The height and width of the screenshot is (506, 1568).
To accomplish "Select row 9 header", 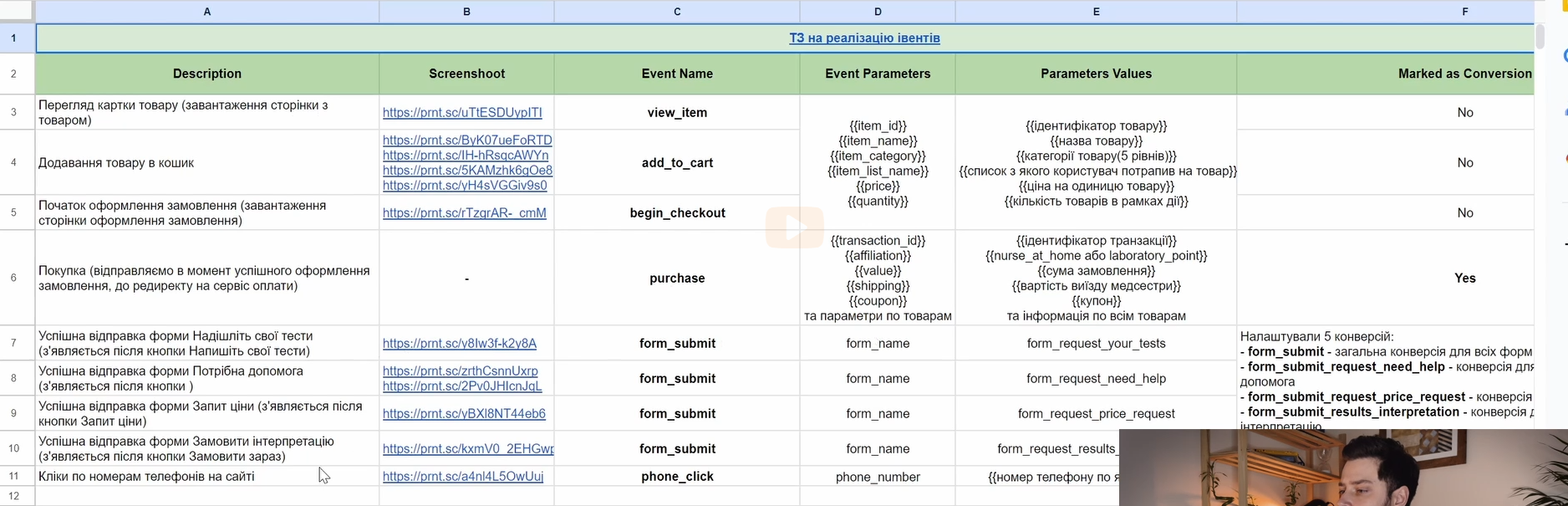I will [x=17, y=413].
